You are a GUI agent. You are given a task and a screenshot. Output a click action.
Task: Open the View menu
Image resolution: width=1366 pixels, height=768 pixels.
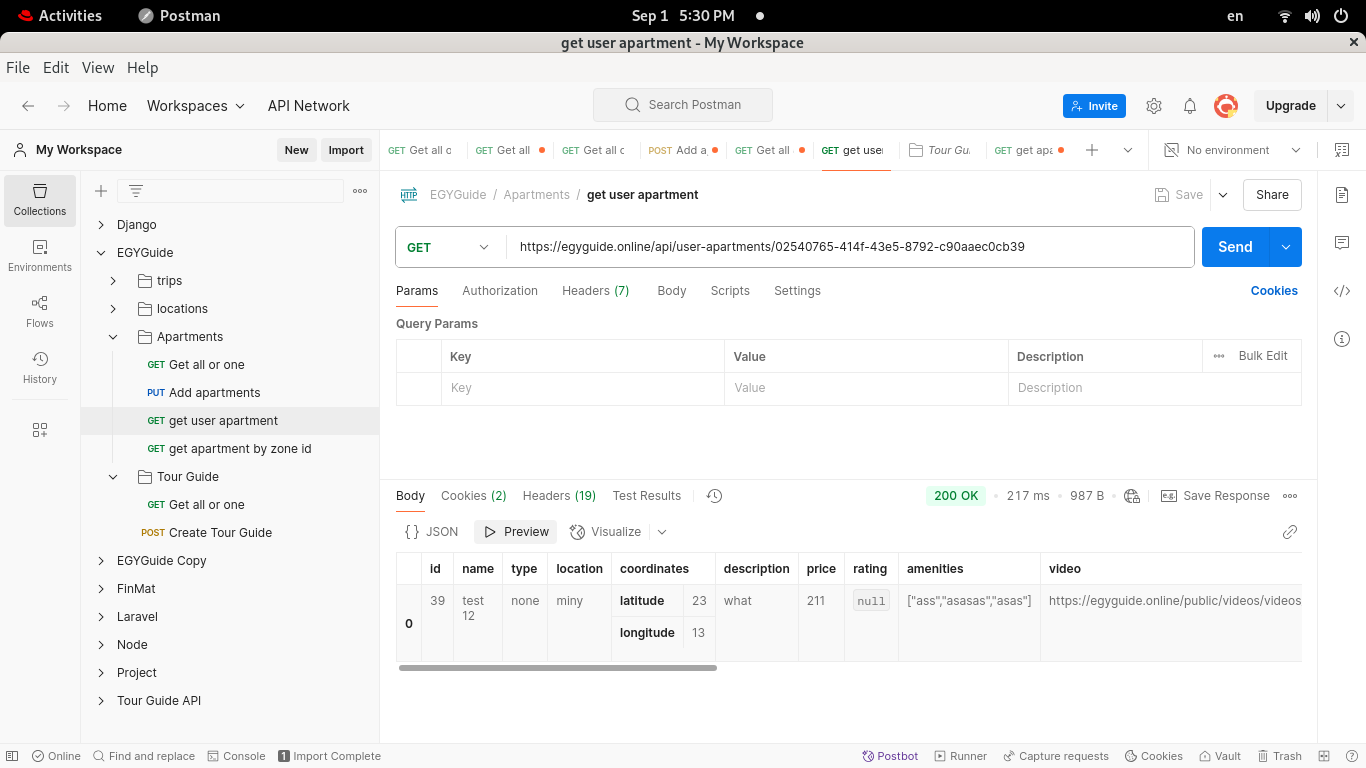(x=98, y=68)
